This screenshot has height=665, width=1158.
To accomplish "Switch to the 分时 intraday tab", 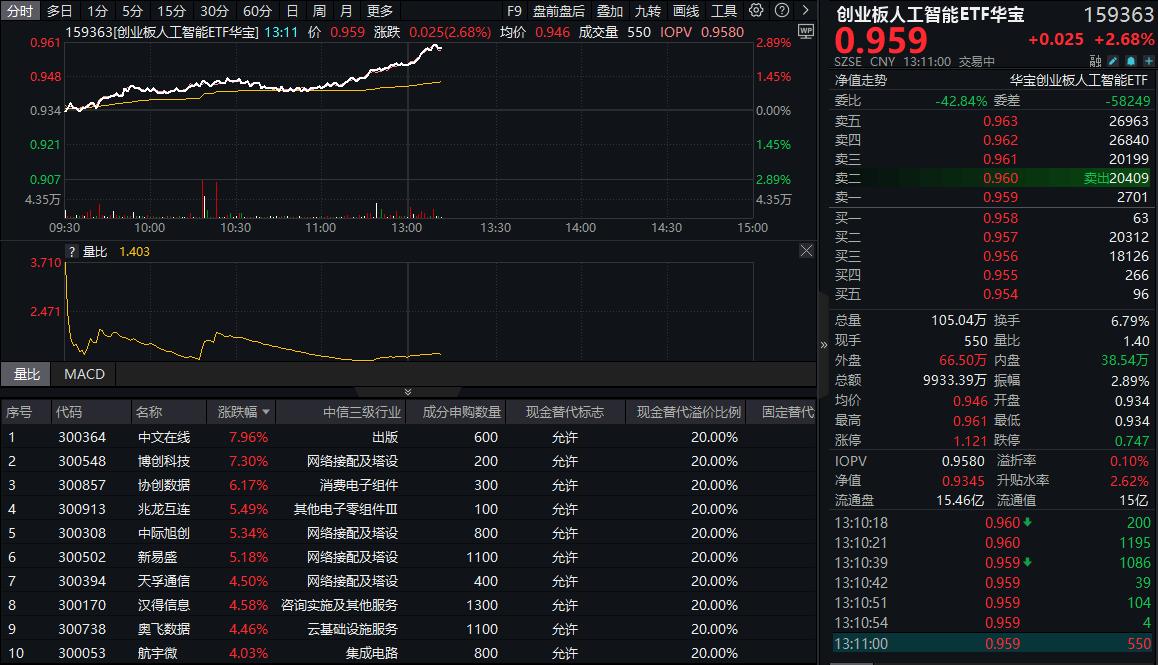I will (x=18, y=11).
